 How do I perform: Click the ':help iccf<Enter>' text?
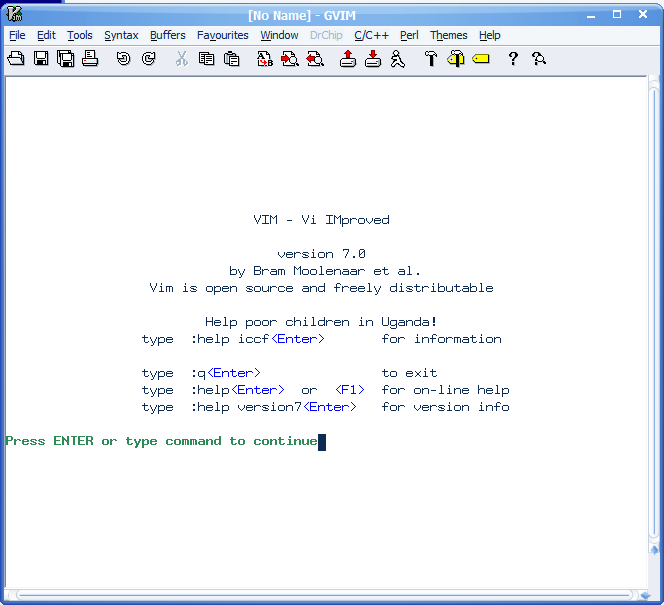point(257,339)
